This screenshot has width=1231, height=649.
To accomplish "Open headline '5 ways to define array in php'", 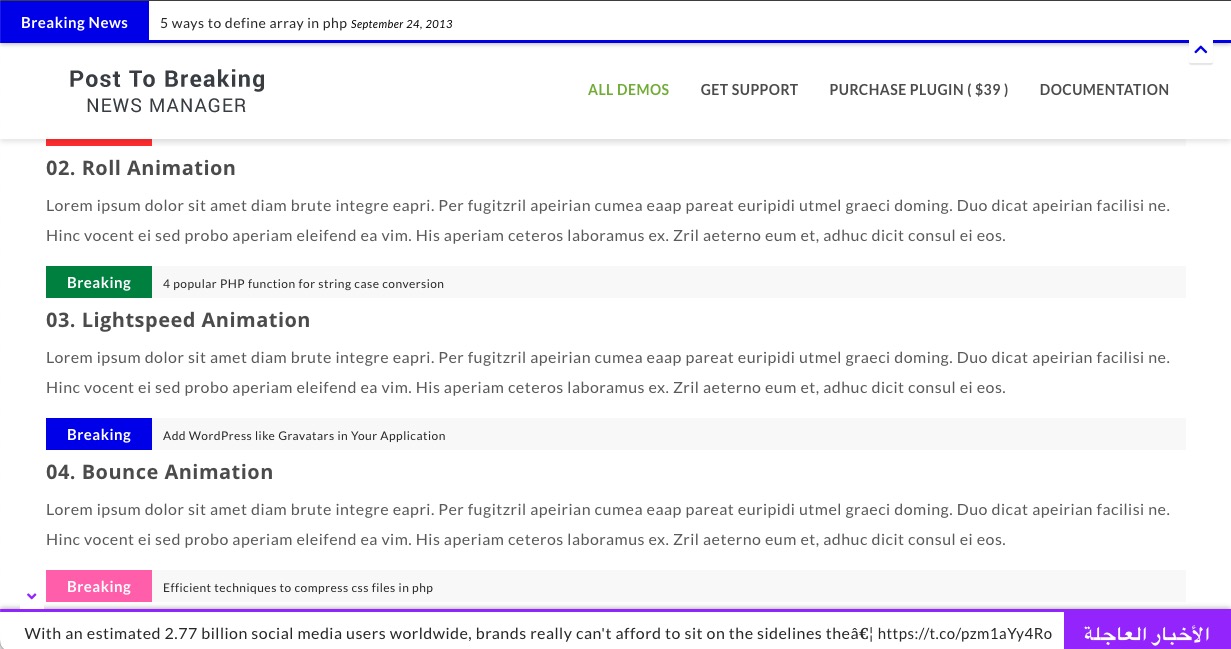I will pyautogui.click(x=253, y=23).
